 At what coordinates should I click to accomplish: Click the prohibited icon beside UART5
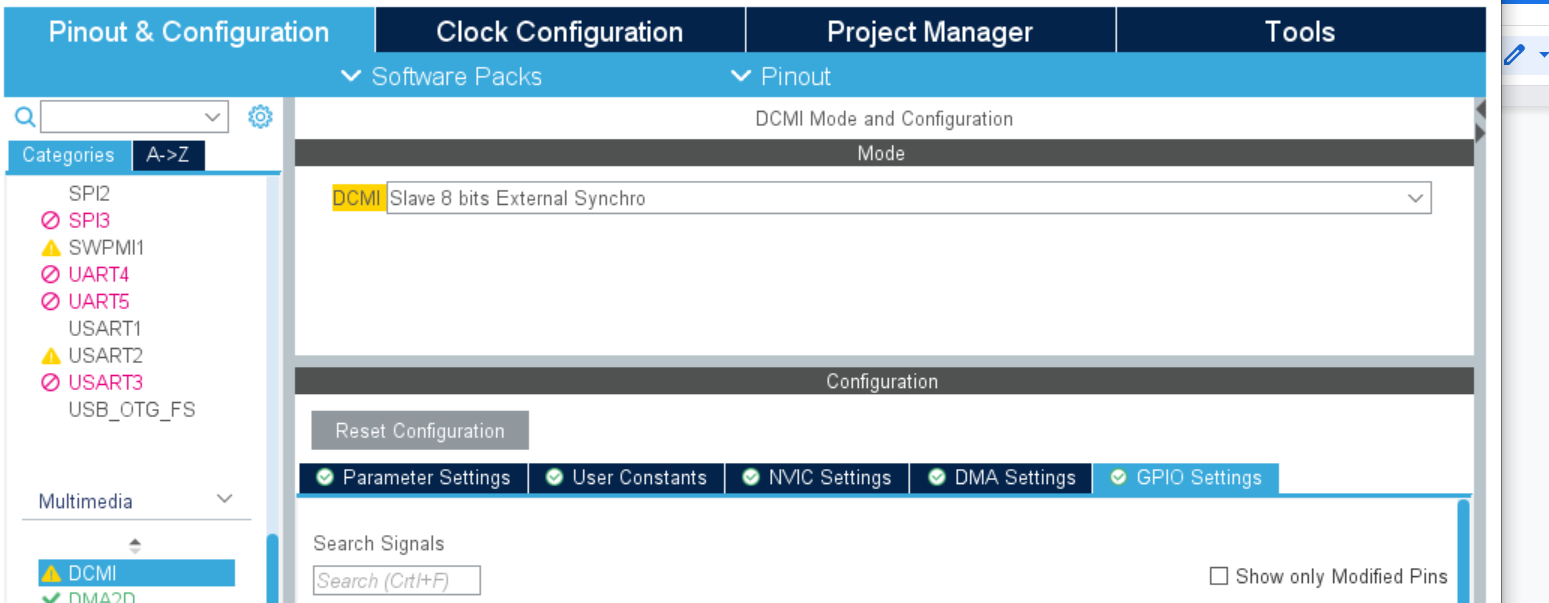(x=50, y=301)
